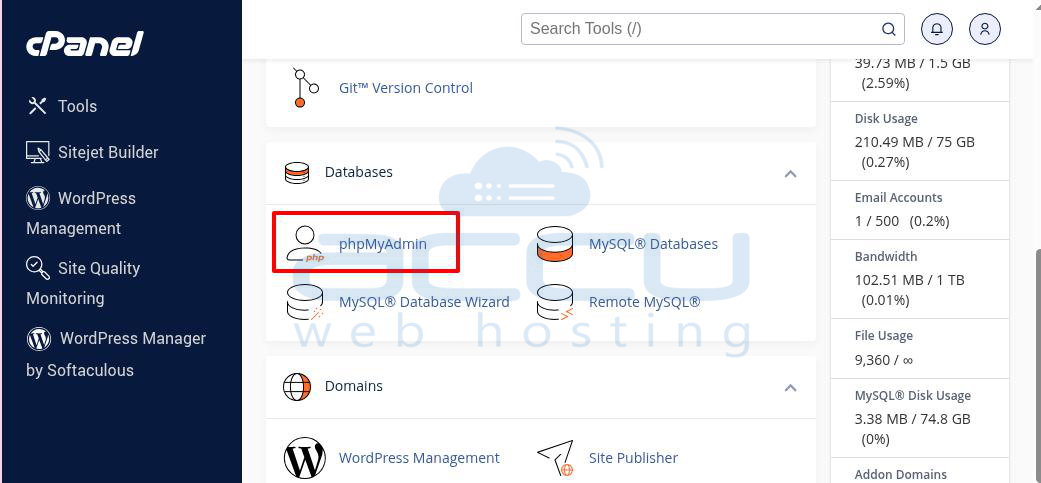Click the Disk Usage statistic label
This screenshot has width=1041, height=483.
pyautogui.click(x=886, y=119)
